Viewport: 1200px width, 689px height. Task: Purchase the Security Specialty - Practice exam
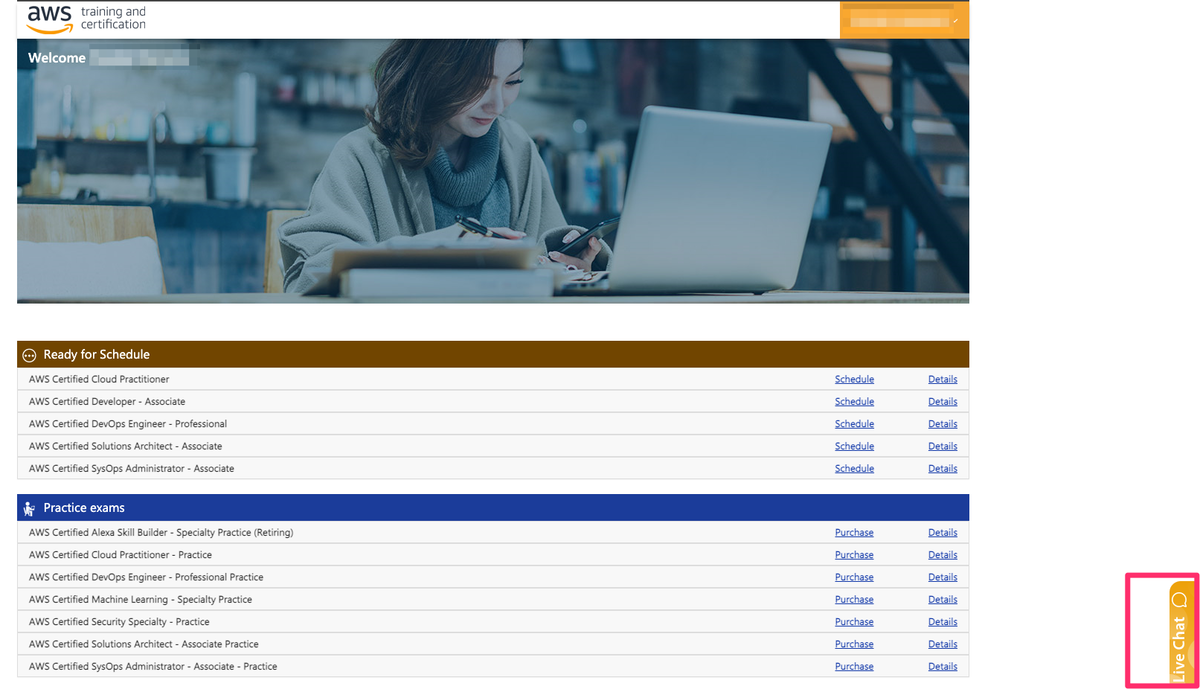coord(854,622)
